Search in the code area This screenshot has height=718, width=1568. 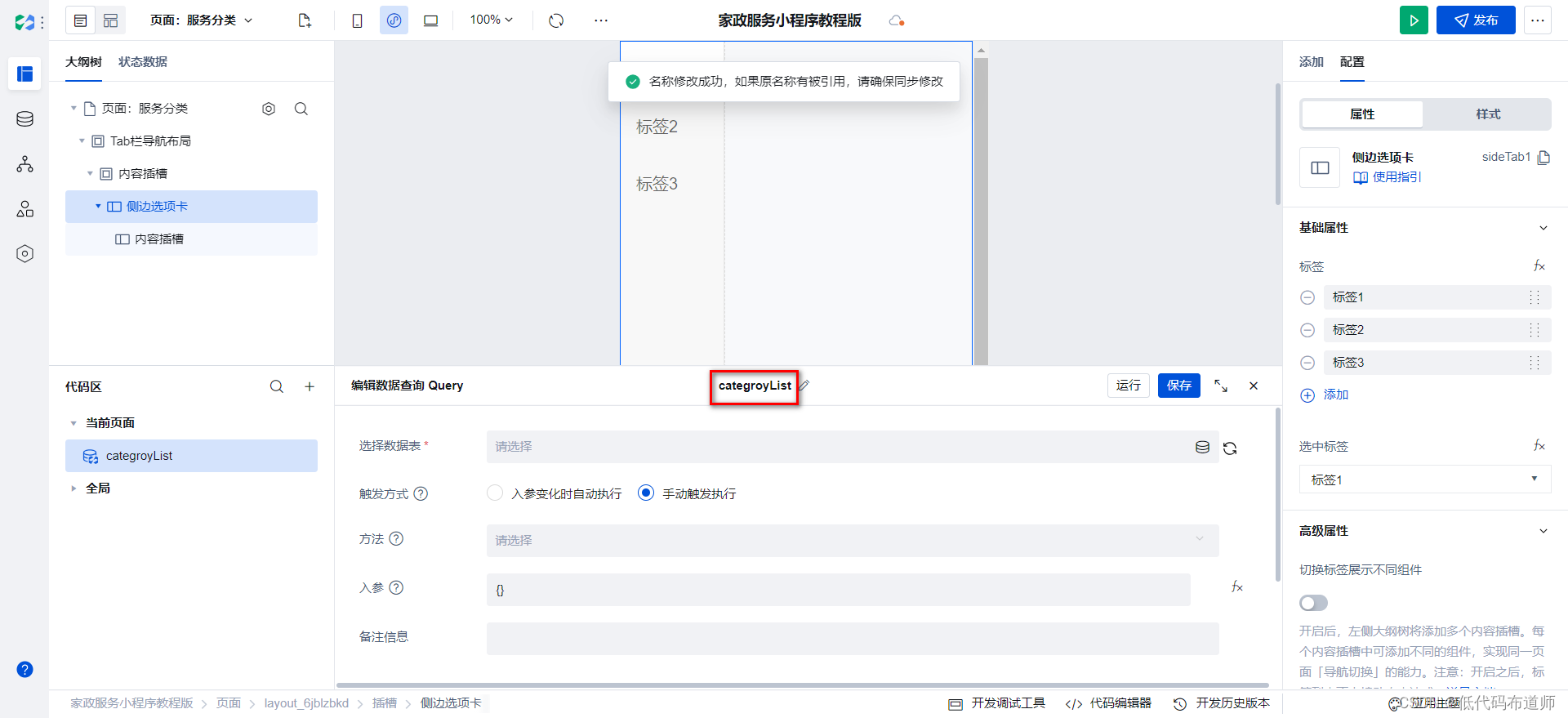tap(277, 386)
